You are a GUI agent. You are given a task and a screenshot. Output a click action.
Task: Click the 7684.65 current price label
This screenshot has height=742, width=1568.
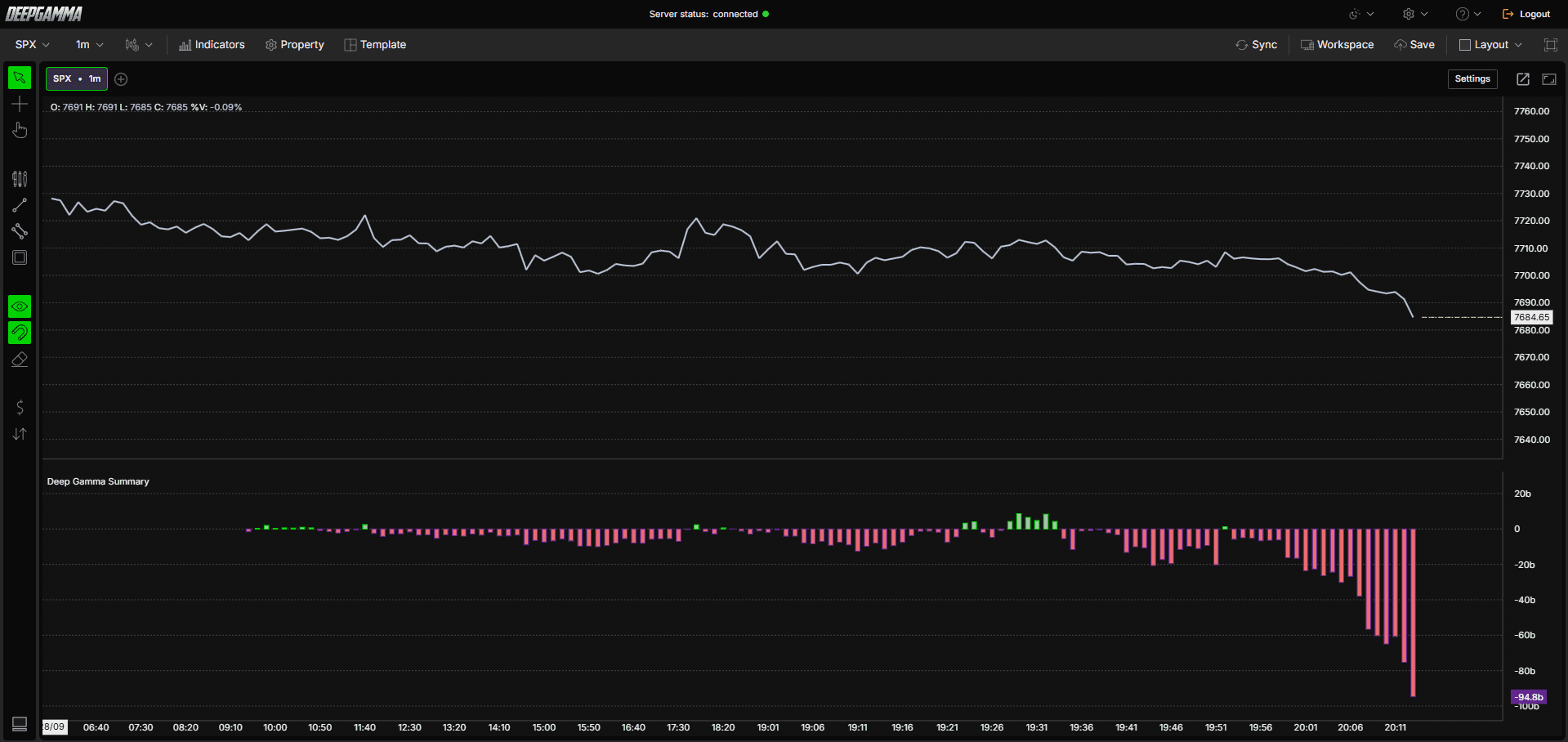tap(1531, 317)
